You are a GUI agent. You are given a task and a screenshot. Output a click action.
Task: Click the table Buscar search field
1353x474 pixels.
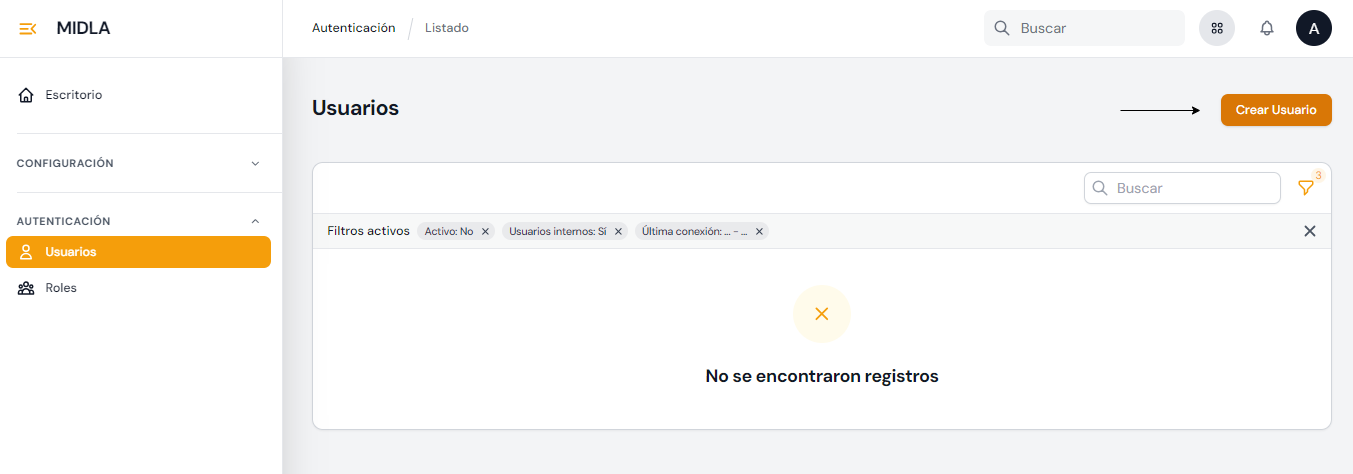point(1192,188)
